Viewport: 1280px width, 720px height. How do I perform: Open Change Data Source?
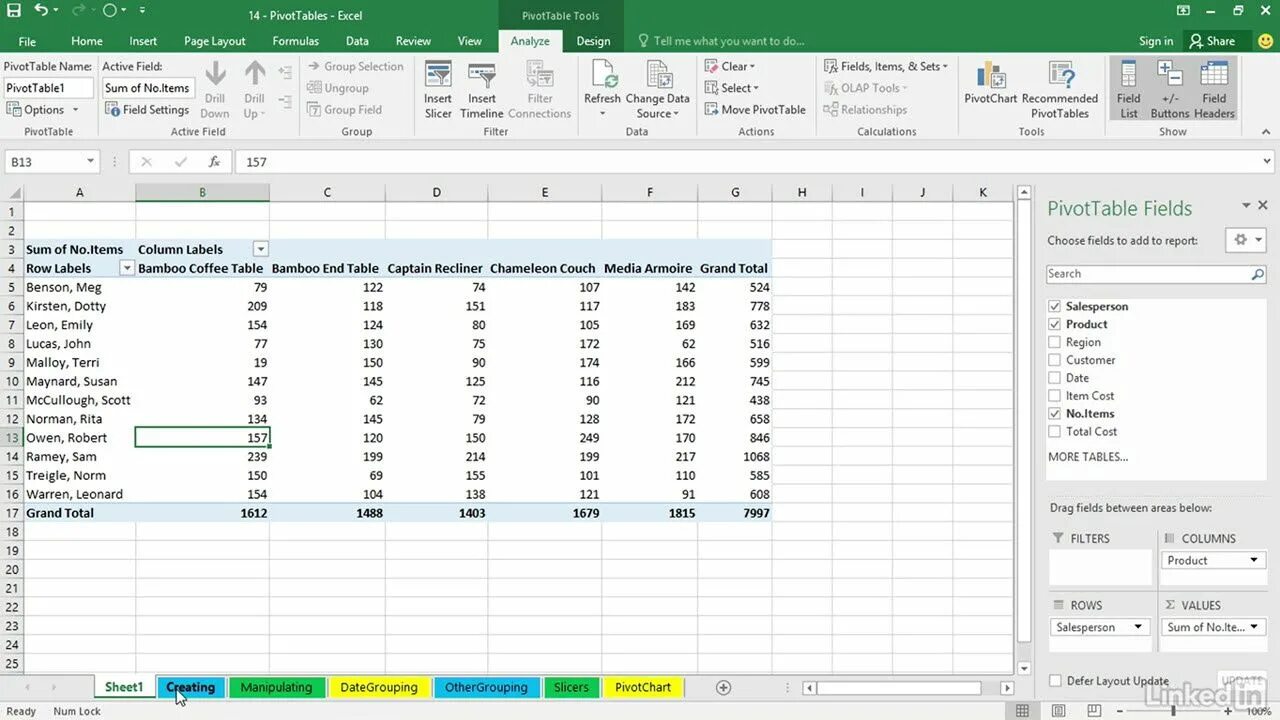657,90
